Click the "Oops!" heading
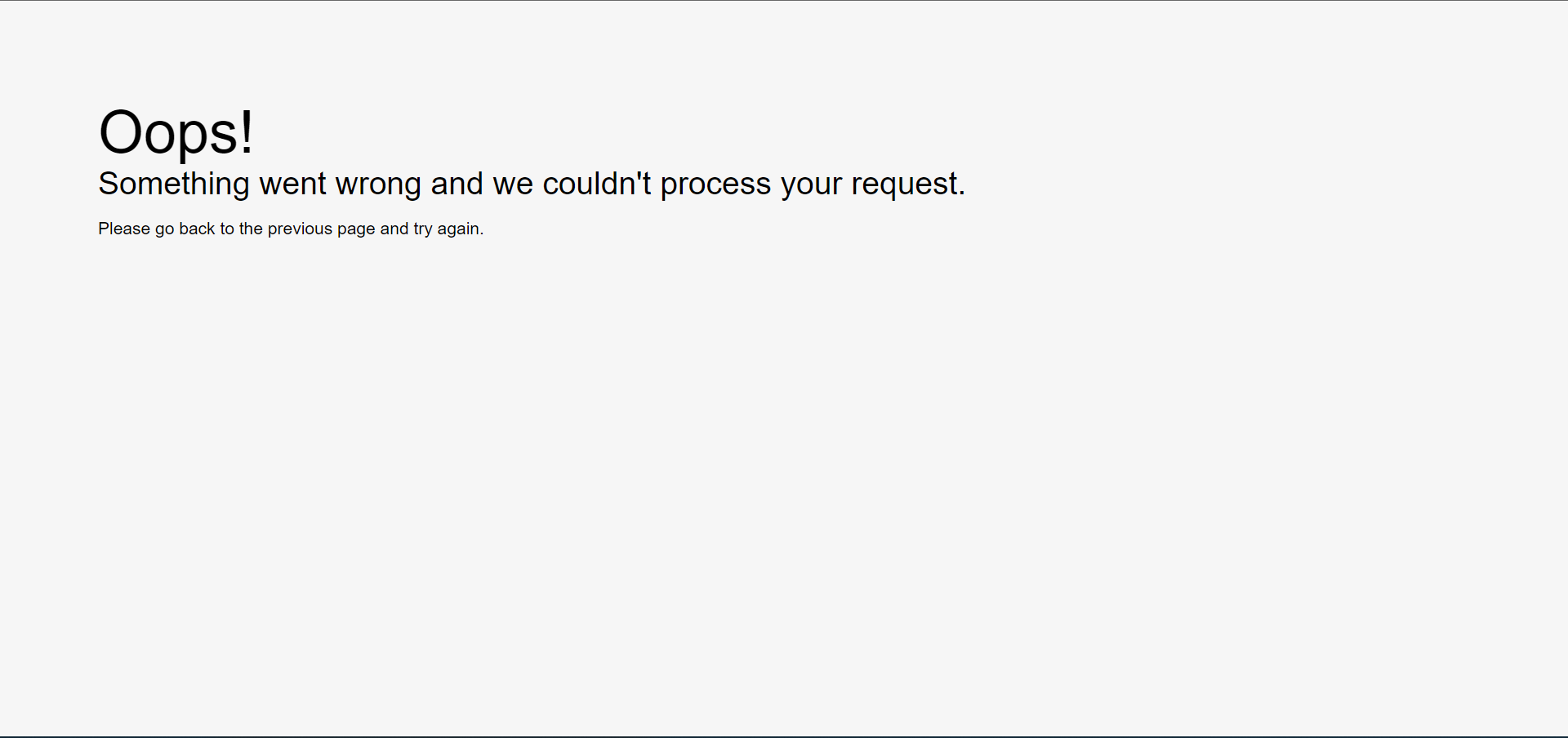This screenshot has width=1568, height=738. coord(176,132)
